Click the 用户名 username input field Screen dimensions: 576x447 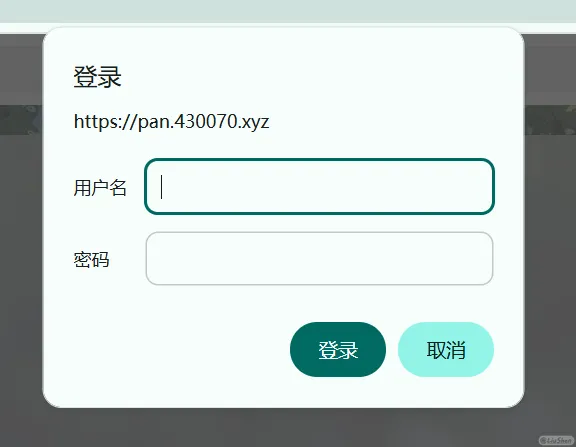pyautogui.click(x=319, y=186)
